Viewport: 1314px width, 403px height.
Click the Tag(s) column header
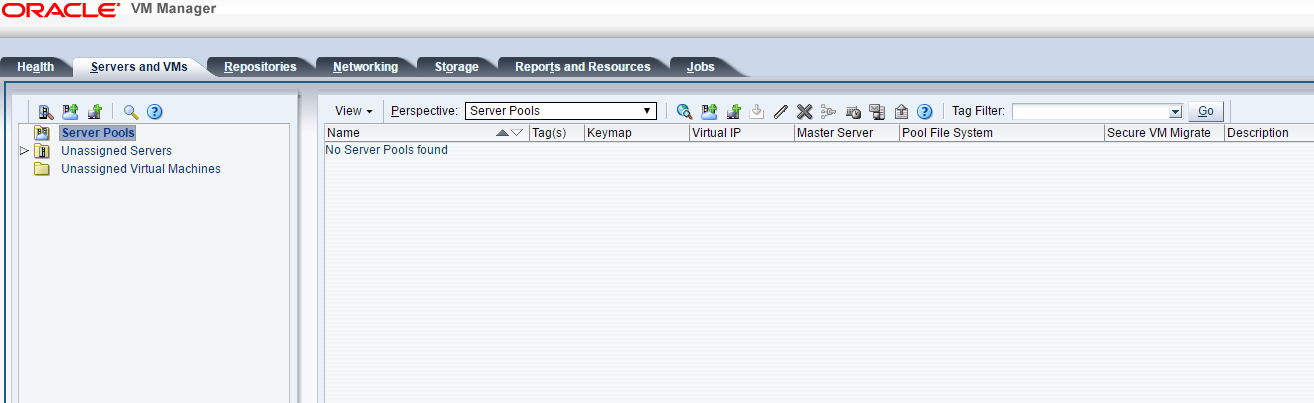point(557,133)
